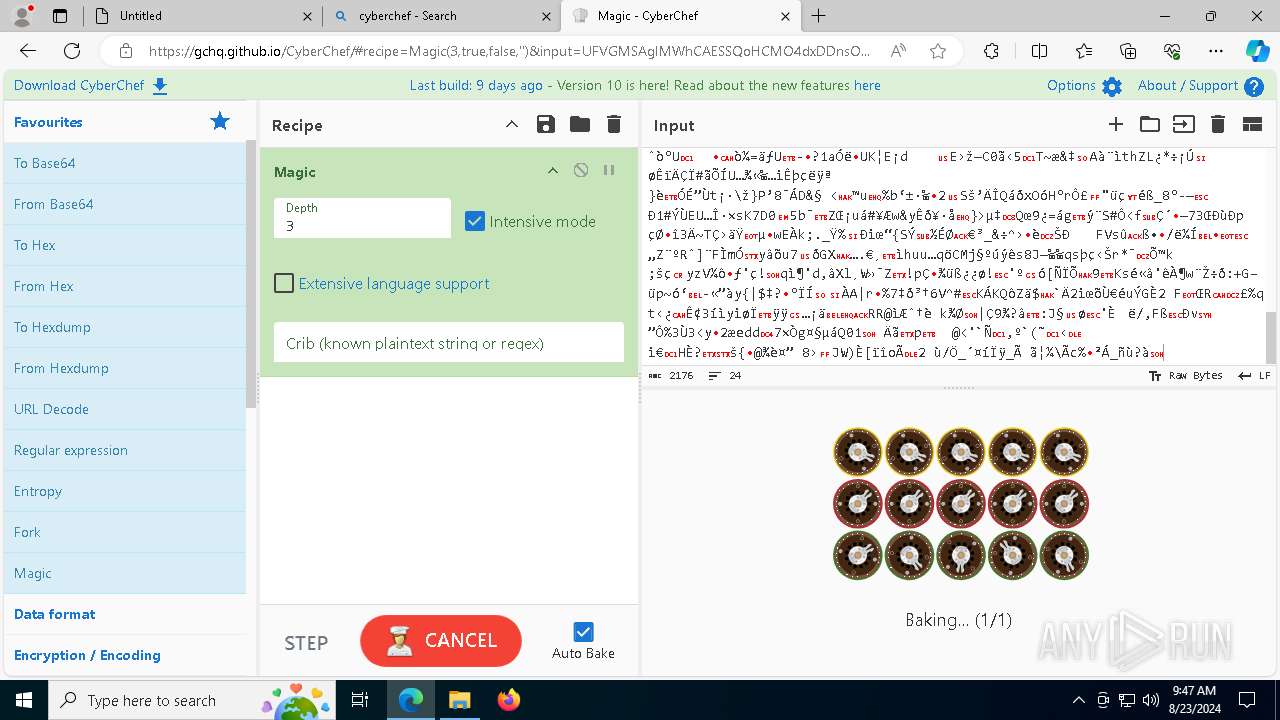Expand Data format category

(124, 614)
